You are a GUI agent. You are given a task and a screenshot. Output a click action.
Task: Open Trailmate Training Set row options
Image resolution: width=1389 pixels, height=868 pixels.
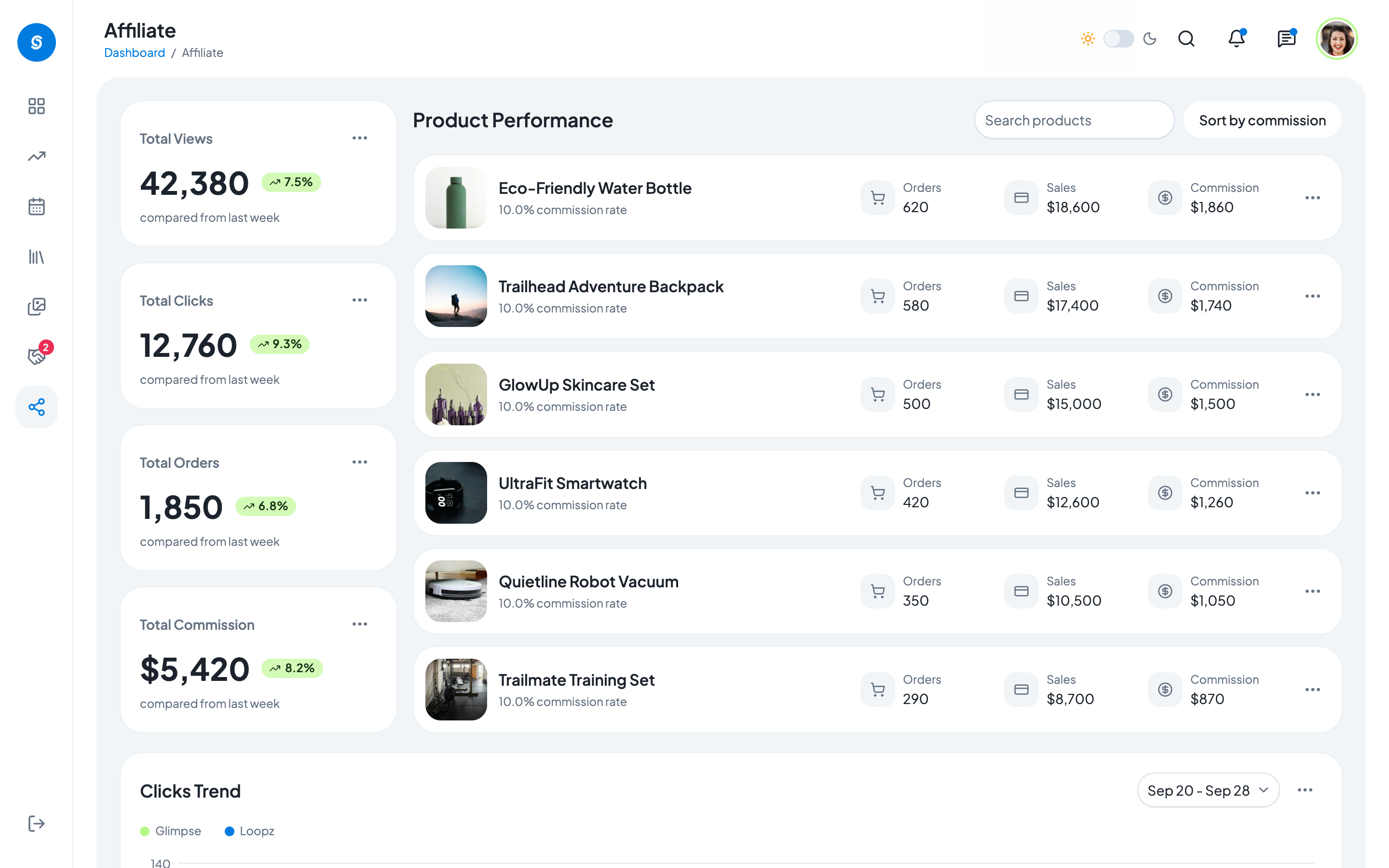point(1313,690)
